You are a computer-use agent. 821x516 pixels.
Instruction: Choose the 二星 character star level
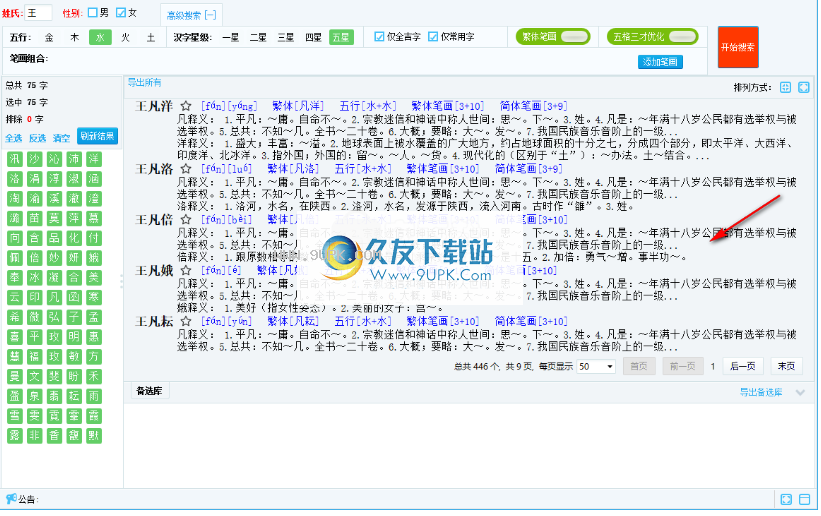click(x=258, y=37)
